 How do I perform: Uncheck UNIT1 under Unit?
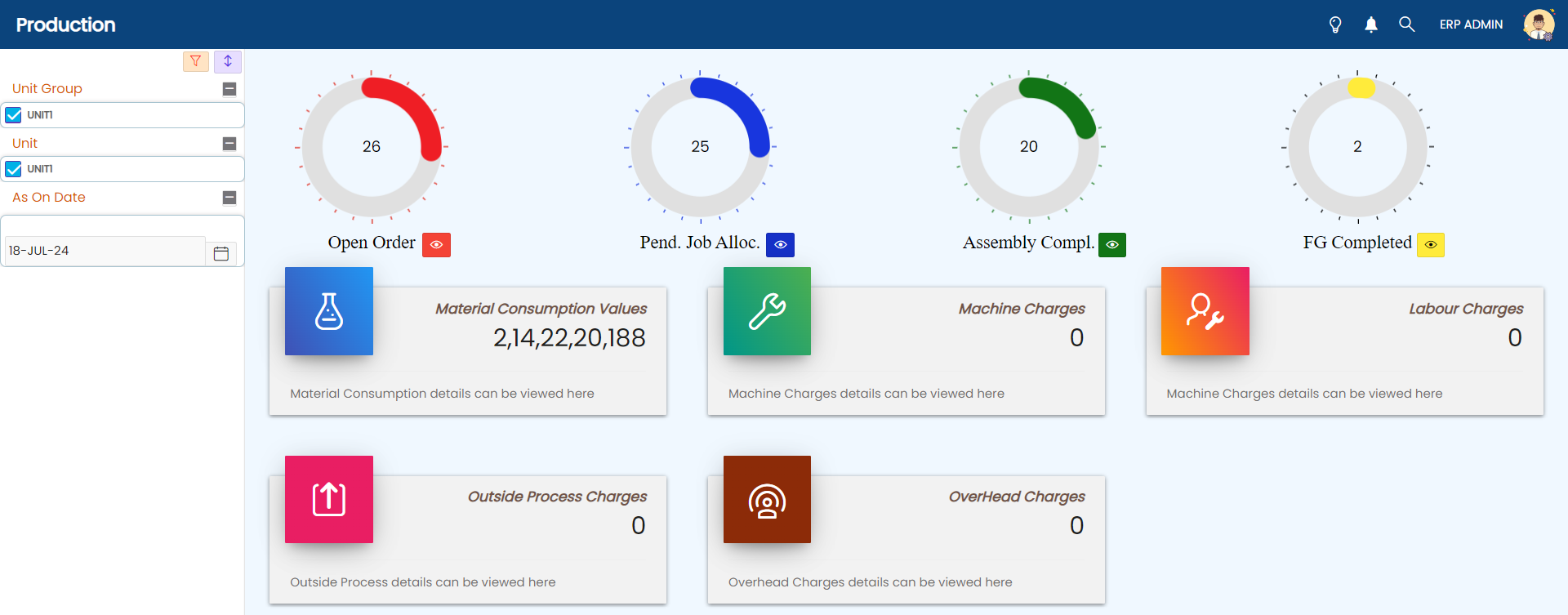click(x=14, y=169)
